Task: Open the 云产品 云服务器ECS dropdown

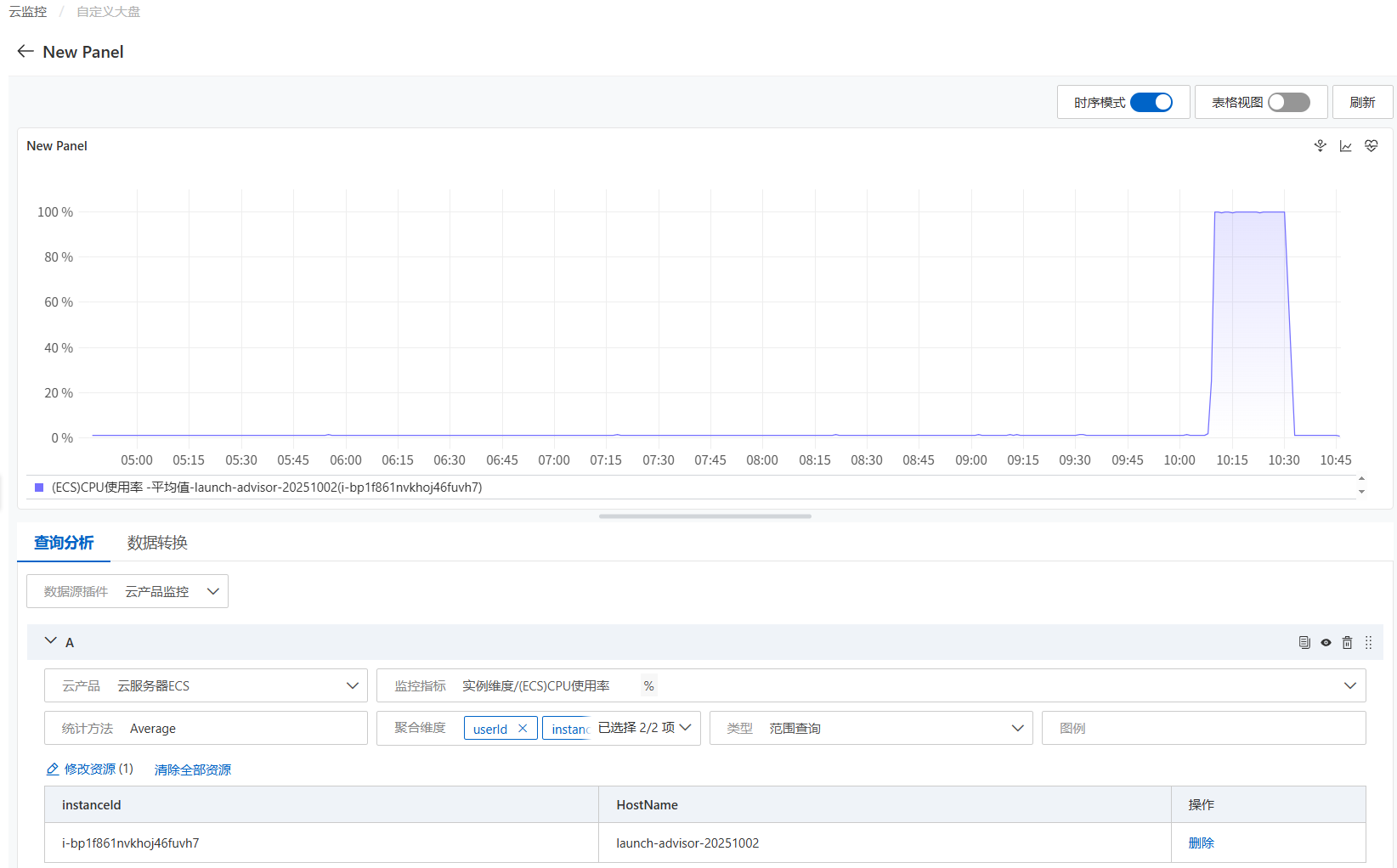Action: (206, 685)
